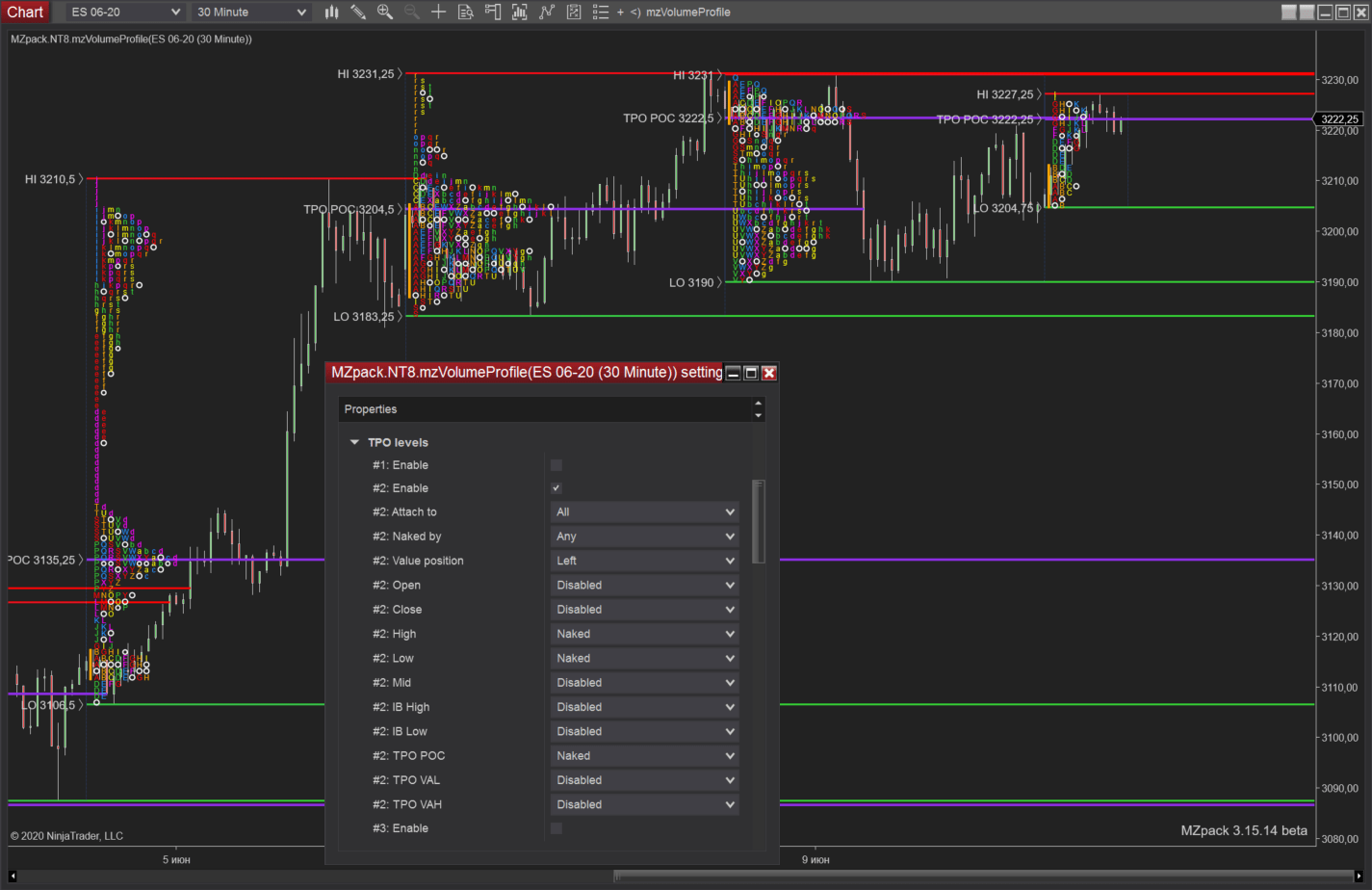This screenshot has height=890, width=1372.
Task: Open the #2: TPO POC dropdown
Action: click(645, 756)
